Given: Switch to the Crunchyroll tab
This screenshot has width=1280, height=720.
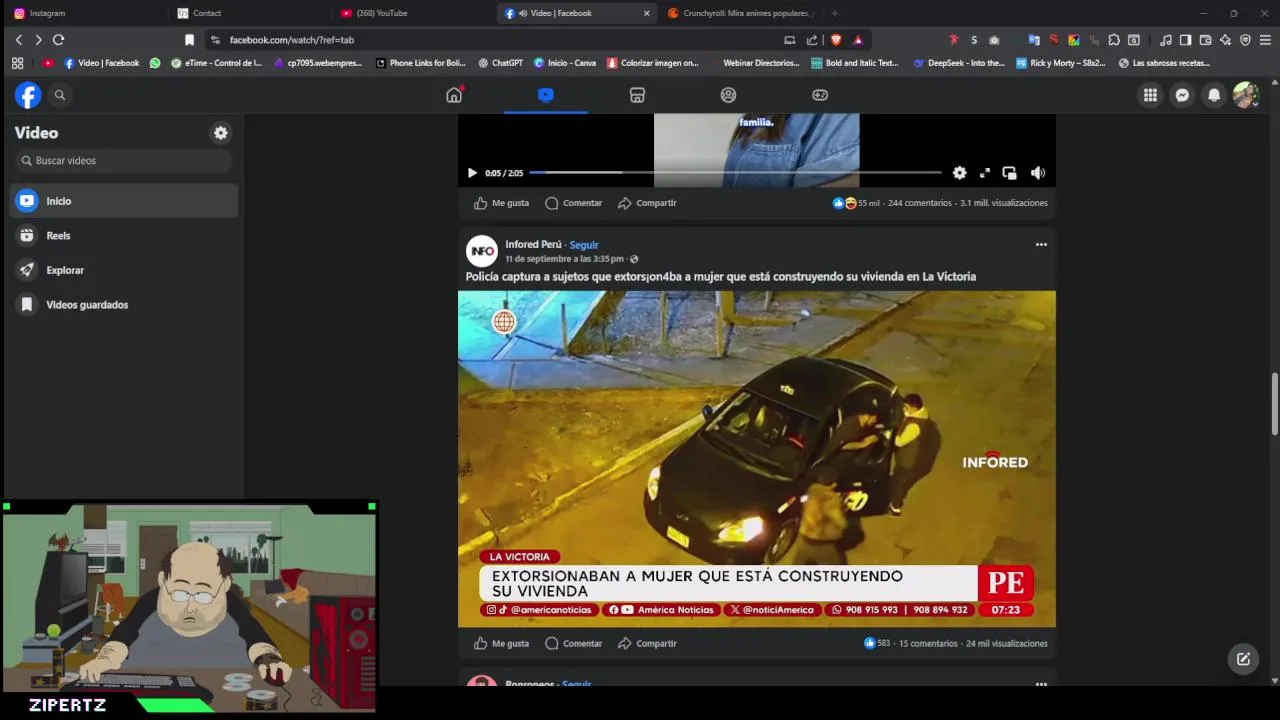Looking at the screenshot, I should [x=740, y=13].
